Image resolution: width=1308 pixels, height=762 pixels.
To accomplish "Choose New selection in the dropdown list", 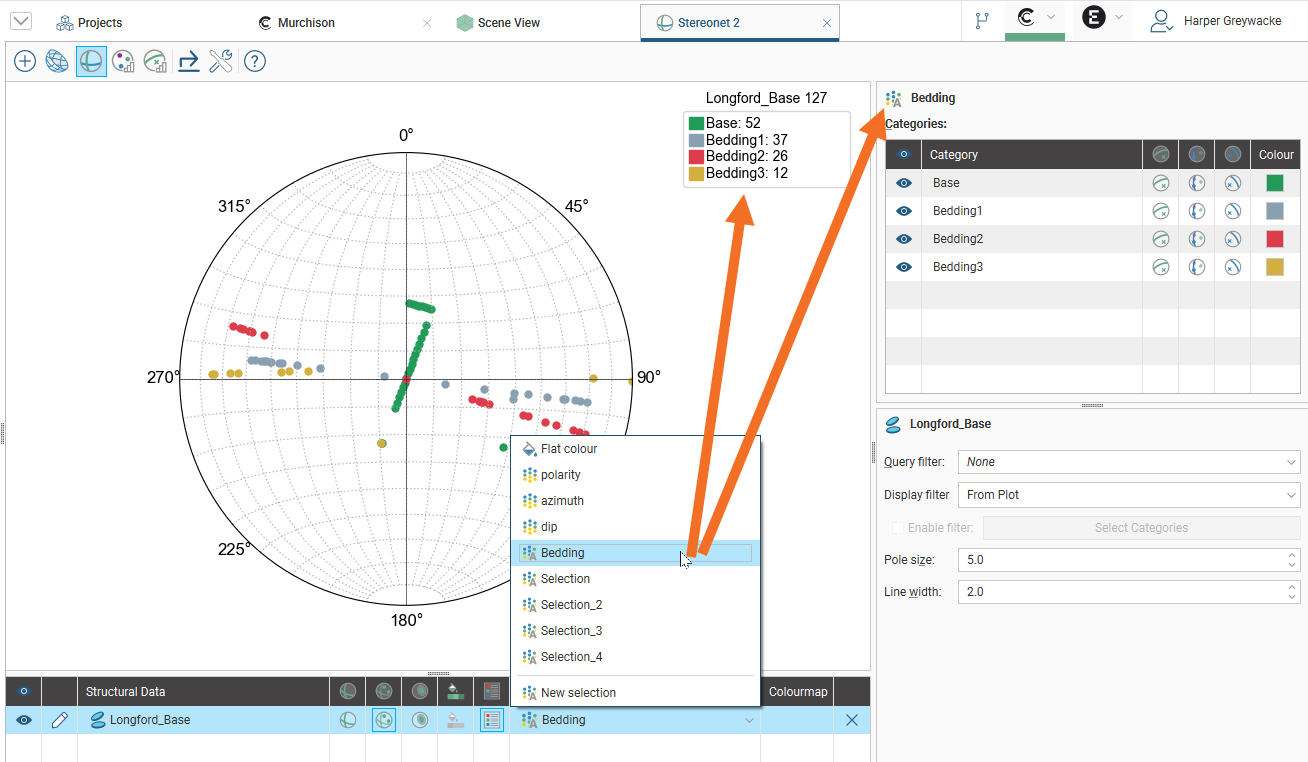I will point(578,693).
